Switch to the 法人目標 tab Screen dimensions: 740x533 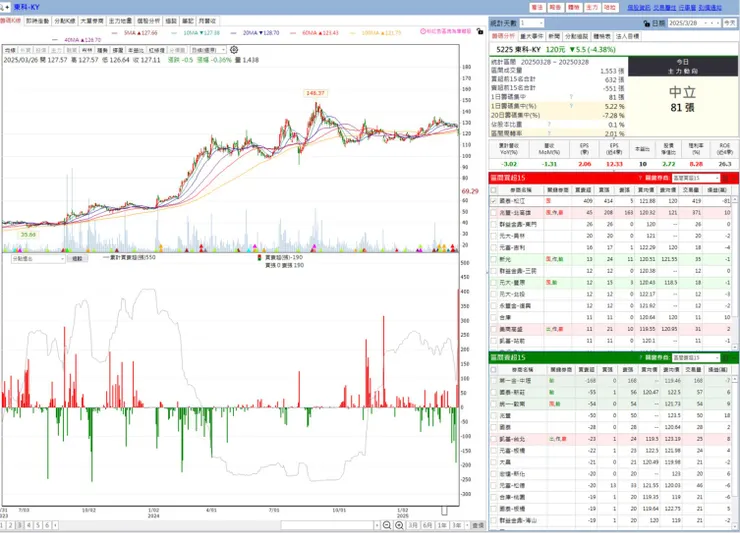(x=627, y=36)
